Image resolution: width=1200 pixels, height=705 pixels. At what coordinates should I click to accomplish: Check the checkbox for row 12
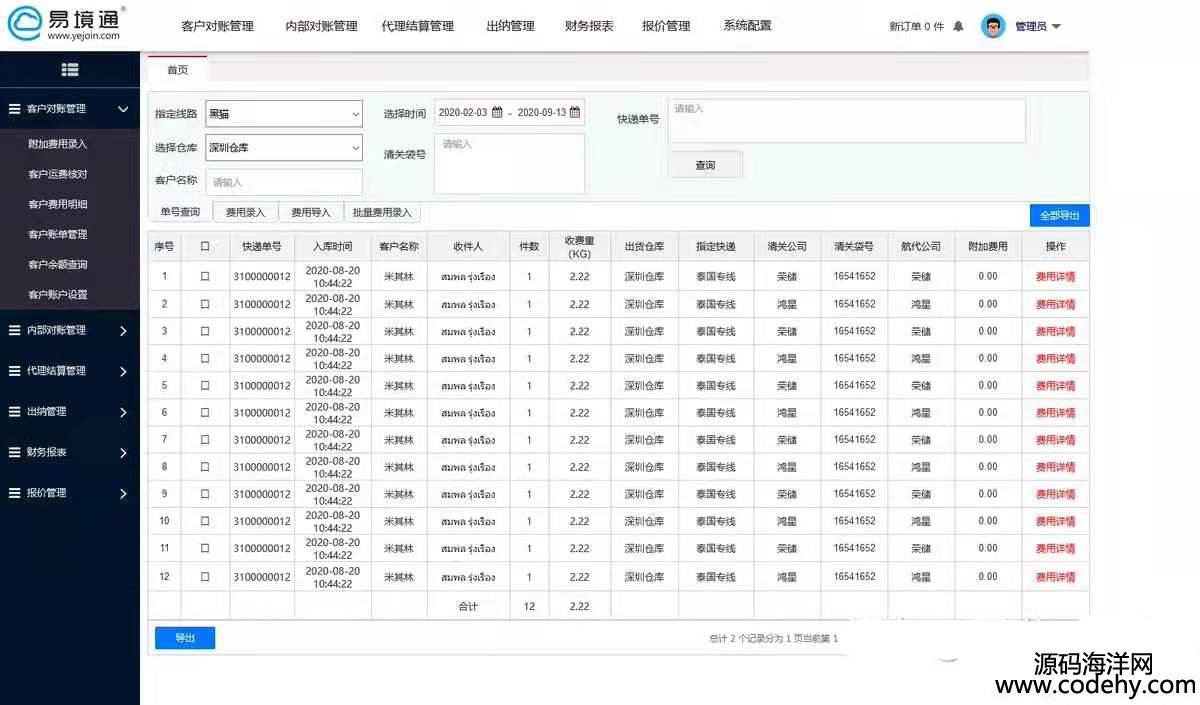[205, 576]
